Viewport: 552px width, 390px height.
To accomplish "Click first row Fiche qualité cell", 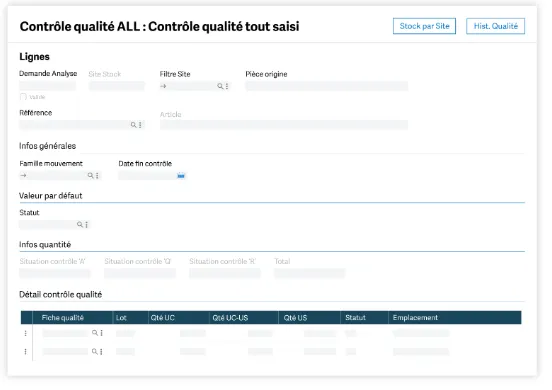I will click(65, 333).
